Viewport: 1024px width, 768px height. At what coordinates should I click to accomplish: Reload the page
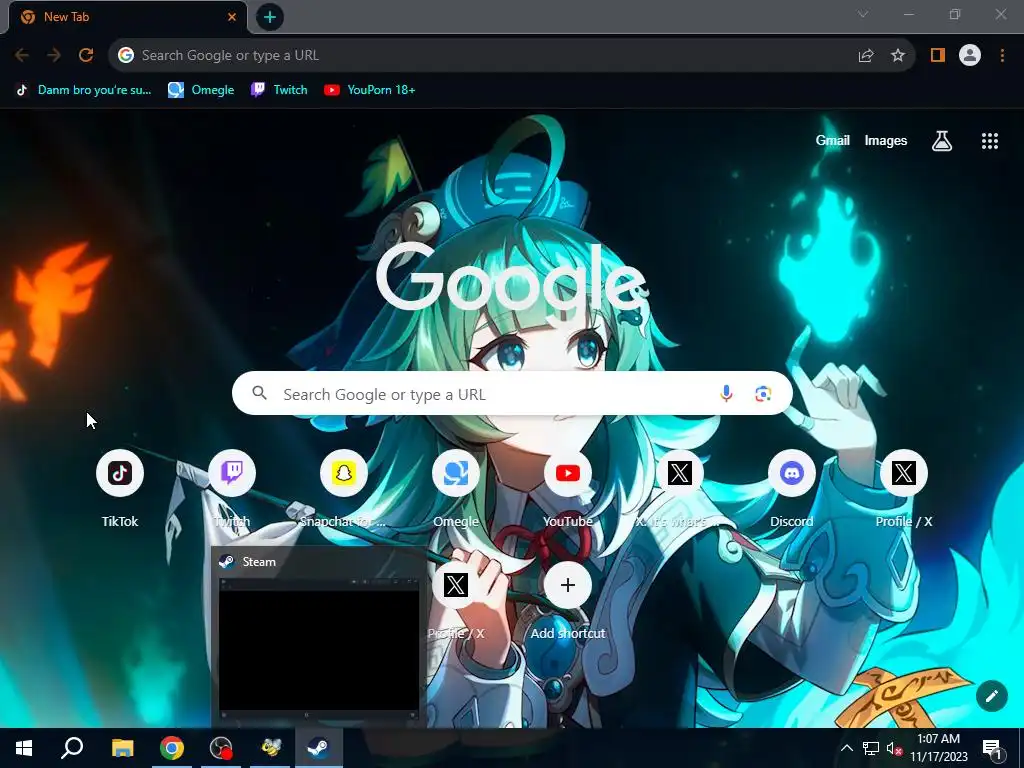pos(86,56)
